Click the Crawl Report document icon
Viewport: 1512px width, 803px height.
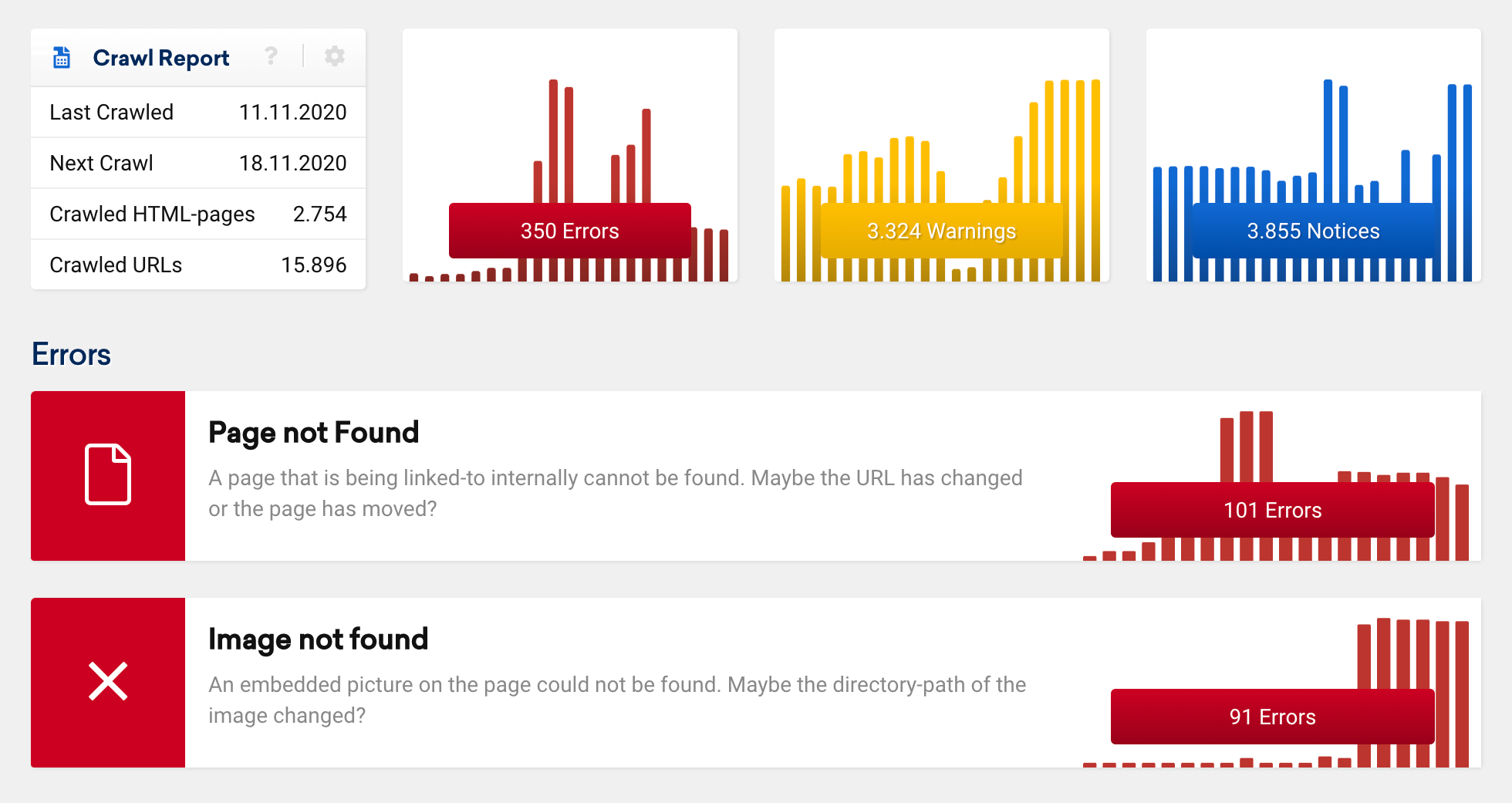click(62, 58)
